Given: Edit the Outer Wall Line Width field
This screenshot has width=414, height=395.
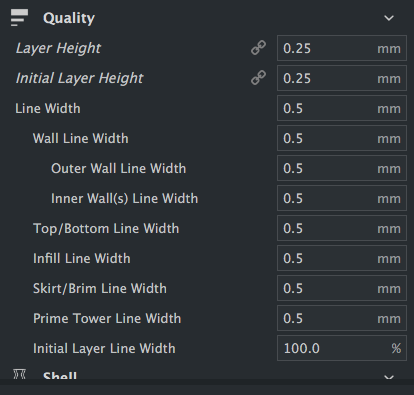Looking at the screenshot, I should [x=342, y=168].
